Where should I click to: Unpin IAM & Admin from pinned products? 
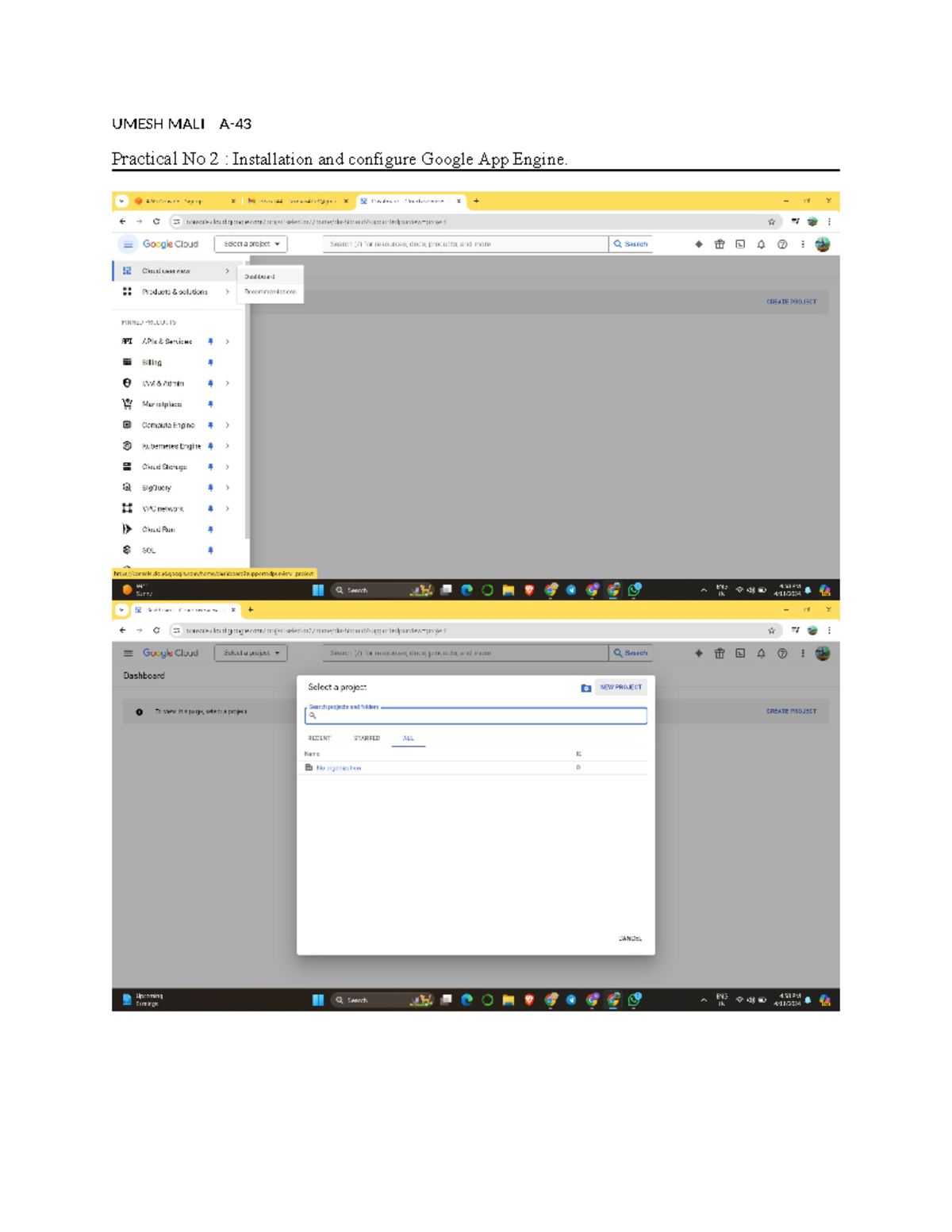tap(210, 383)
